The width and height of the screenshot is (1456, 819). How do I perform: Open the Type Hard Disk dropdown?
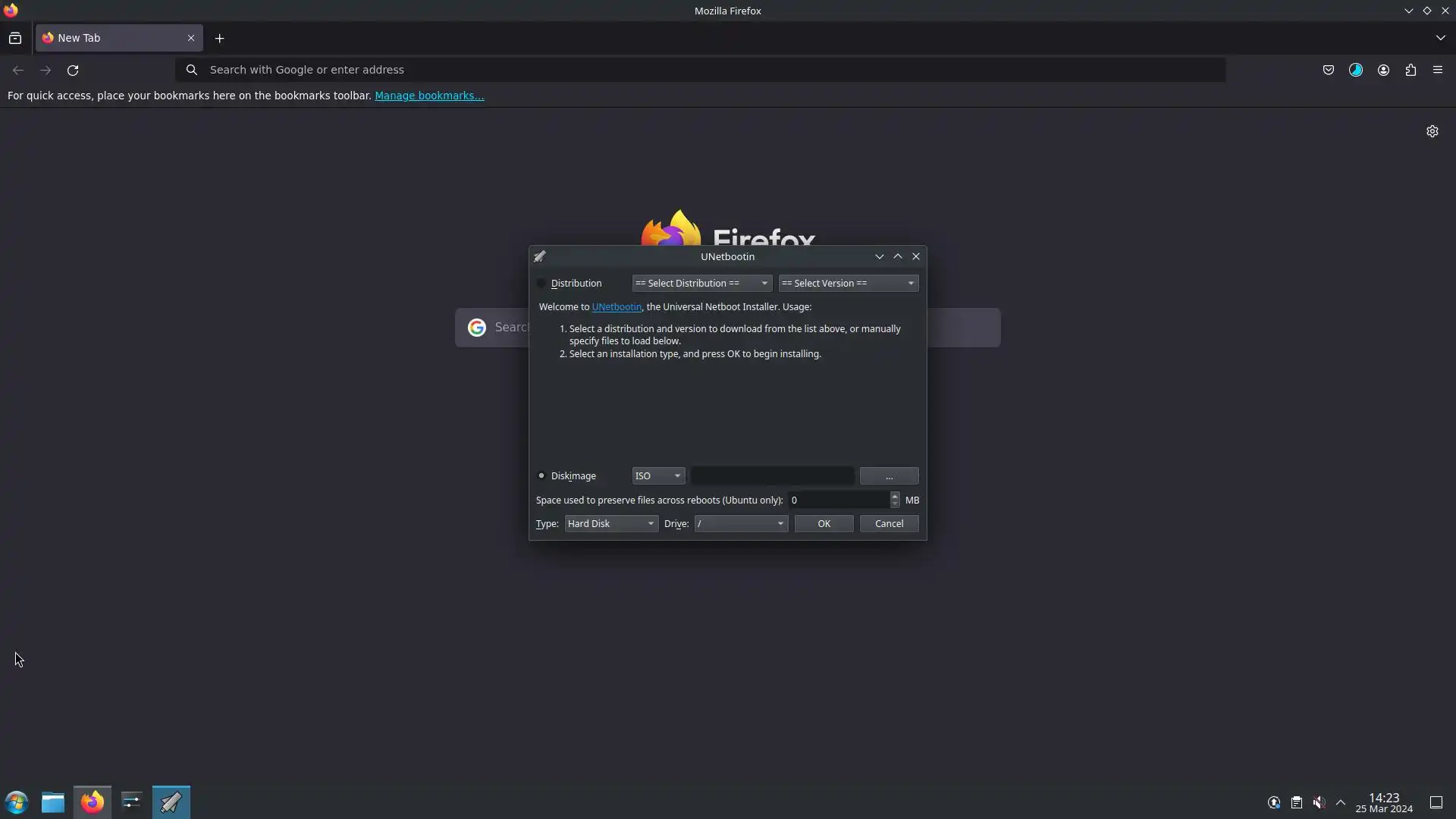pos(611,524)
